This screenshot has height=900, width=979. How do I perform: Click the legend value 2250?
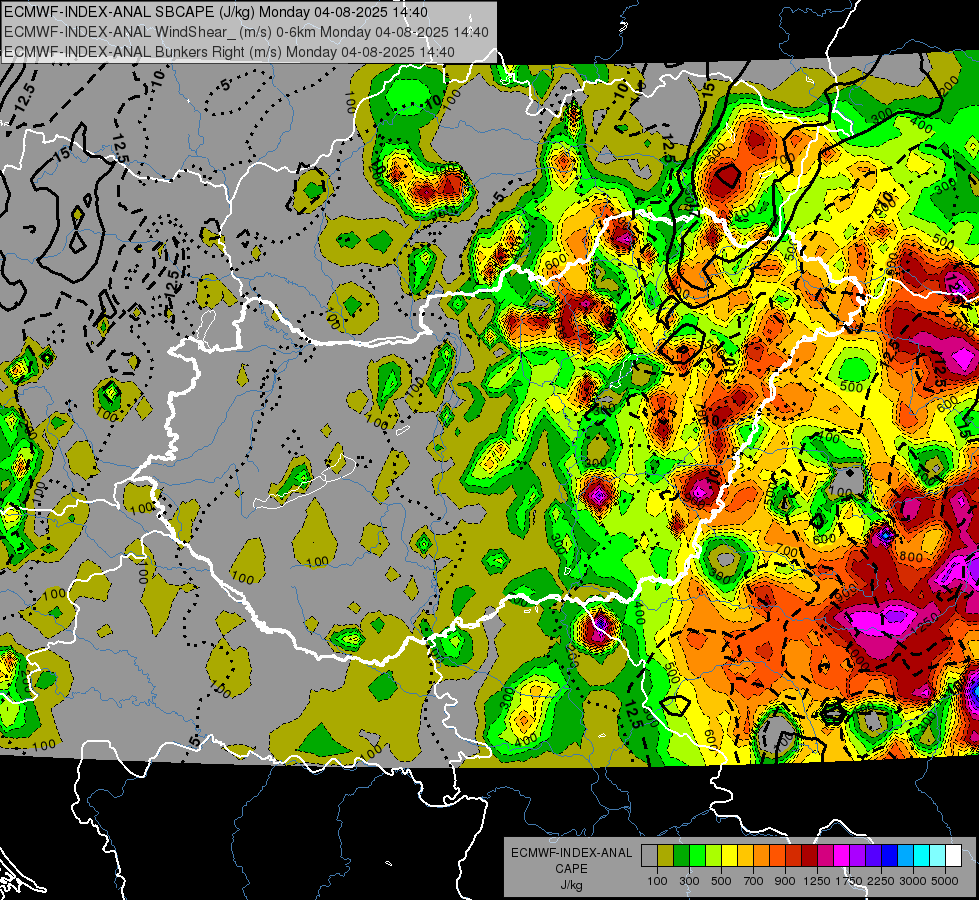tap(881, 881)
